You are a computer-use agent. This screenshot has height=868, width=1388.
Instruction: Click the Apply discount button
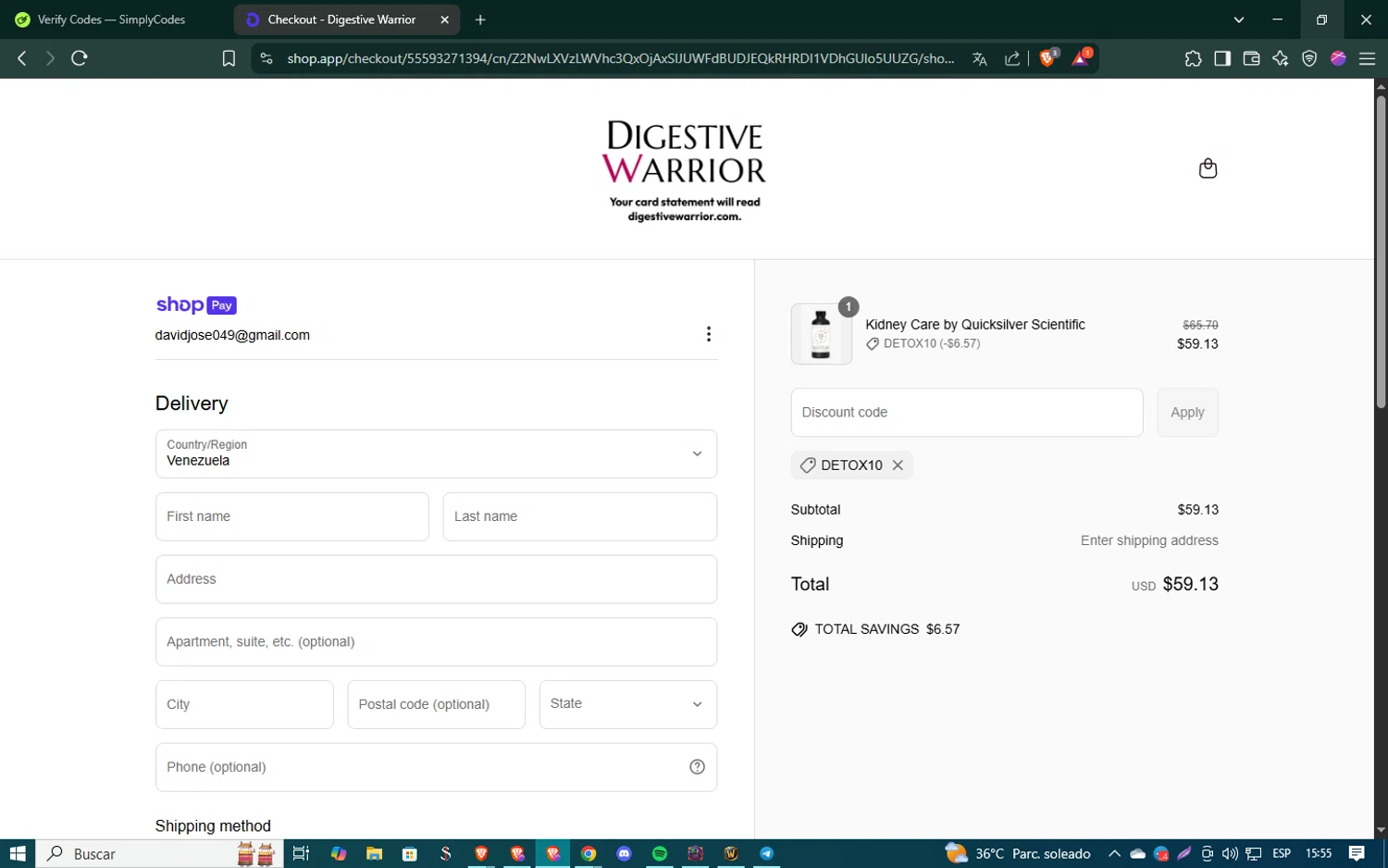tap(1187, 413)
